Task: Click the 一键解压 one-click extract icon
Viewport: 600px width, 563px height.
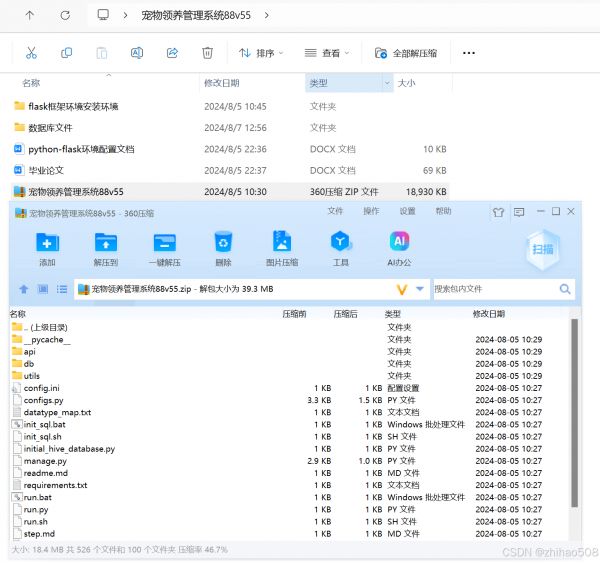Action: [164, 243]
